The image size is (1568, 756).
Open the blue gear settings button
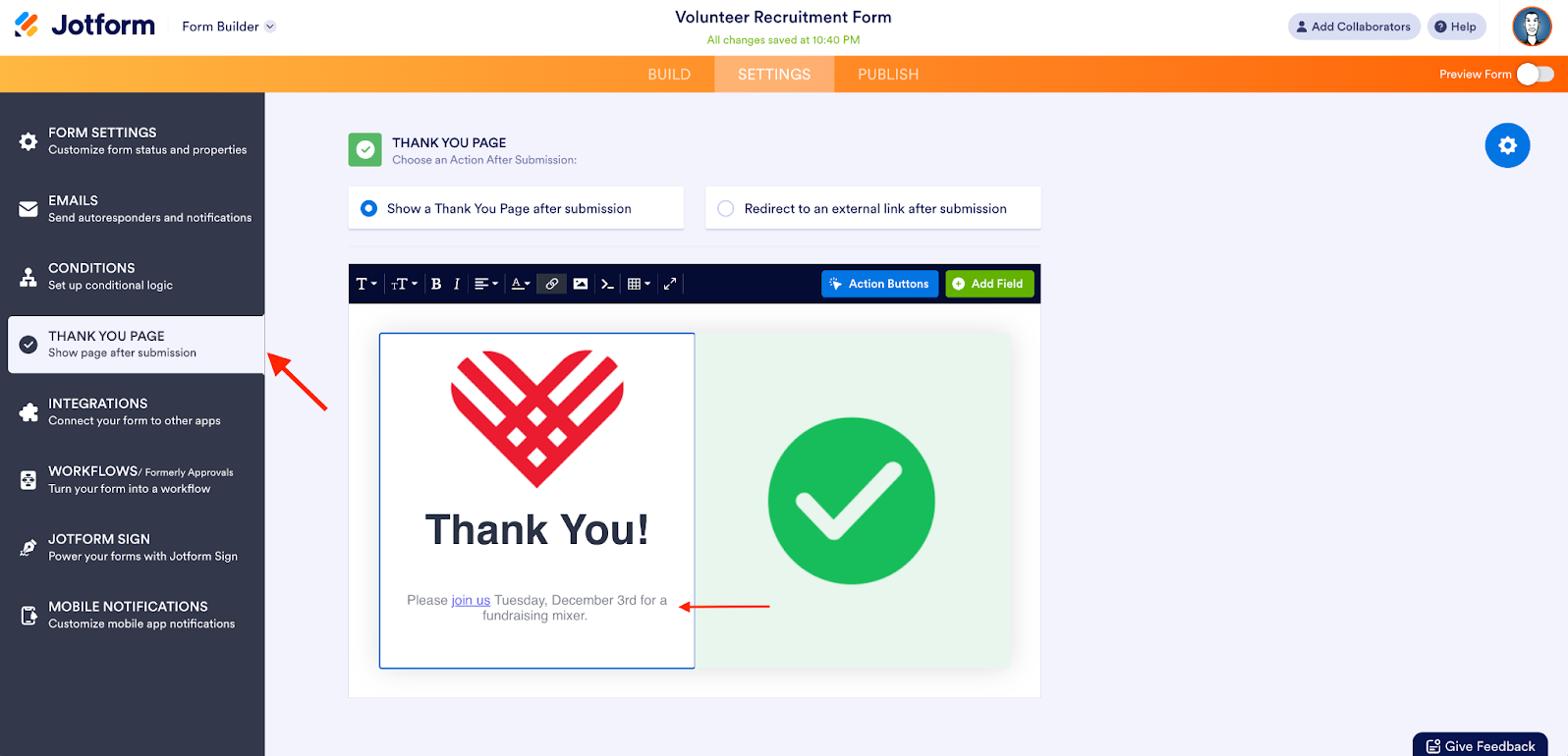click(x=1507, y=145)
